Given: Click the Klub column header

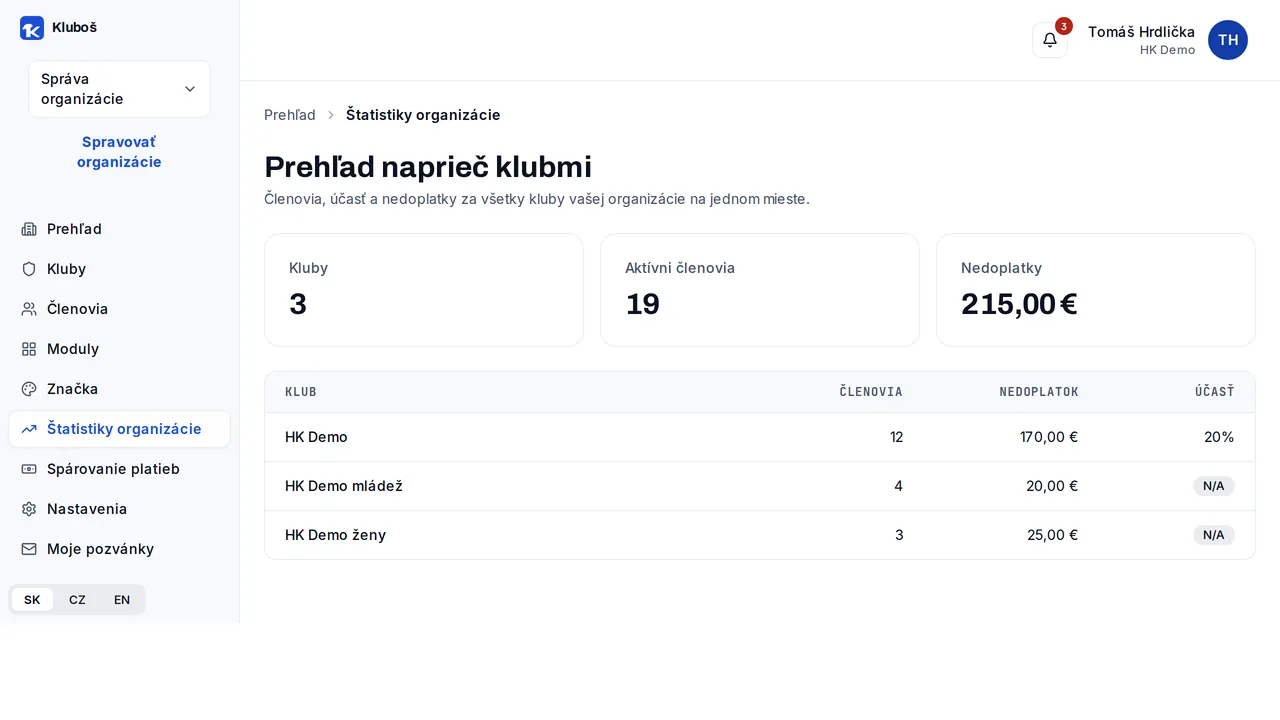Looking at the screenshot, I should coord(301,392).
